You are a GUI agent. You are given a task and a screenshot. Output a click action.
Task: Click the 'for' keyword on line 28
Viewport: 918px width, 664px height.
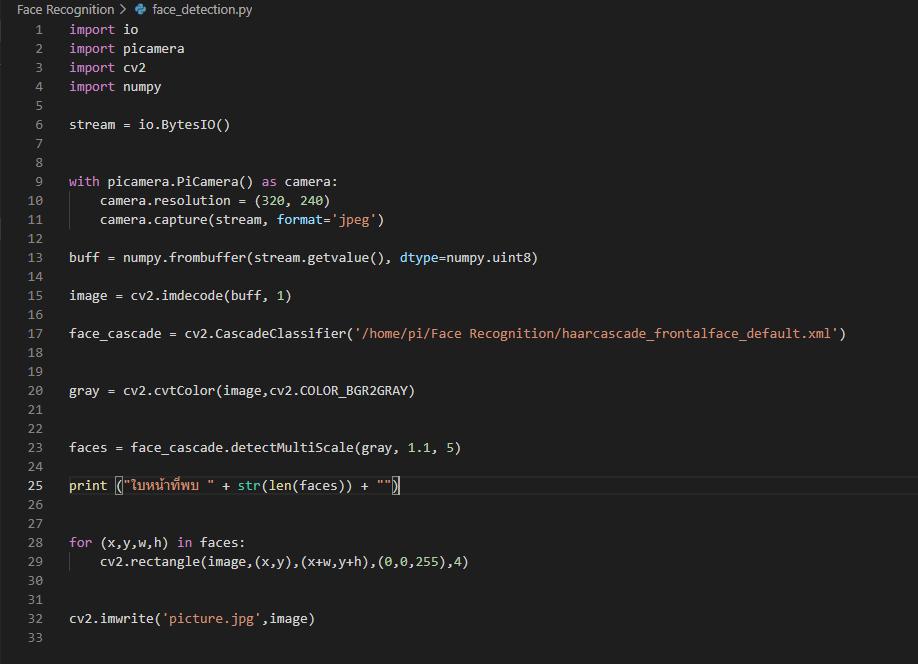coord(81,543)
